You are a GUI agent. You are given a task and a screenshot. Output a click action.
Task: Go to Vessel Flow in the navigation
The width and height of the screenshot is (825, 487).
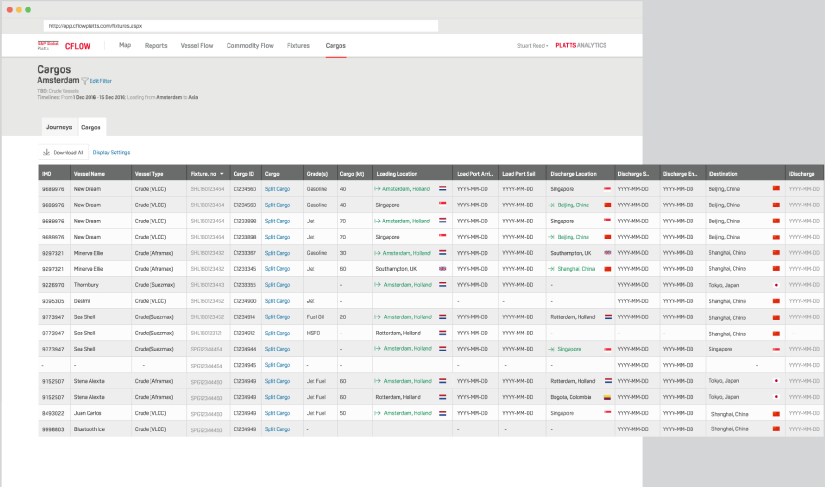coord(197,46)
